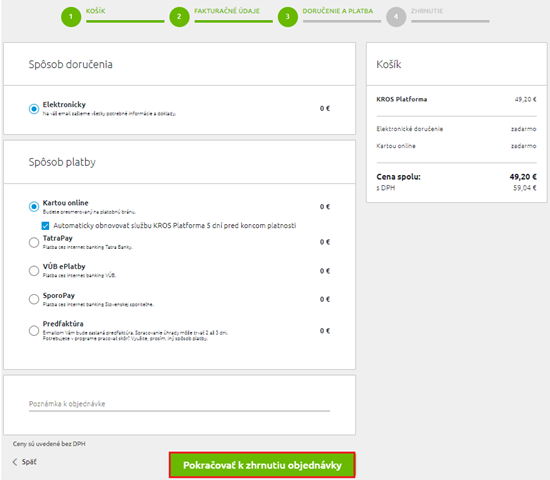Select SporoPay payment option
This screenshot has width=550, height=480.
coord(34,299)
